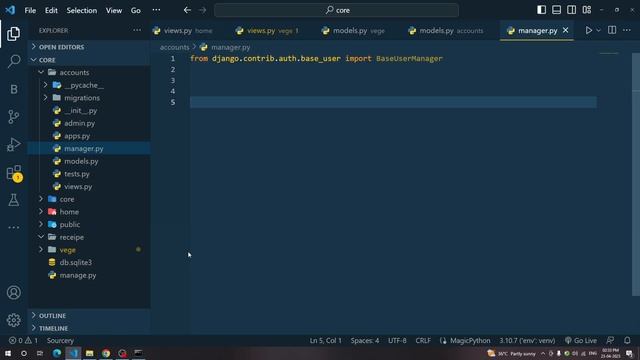Toggle the primary side bar layout icon

541,10
